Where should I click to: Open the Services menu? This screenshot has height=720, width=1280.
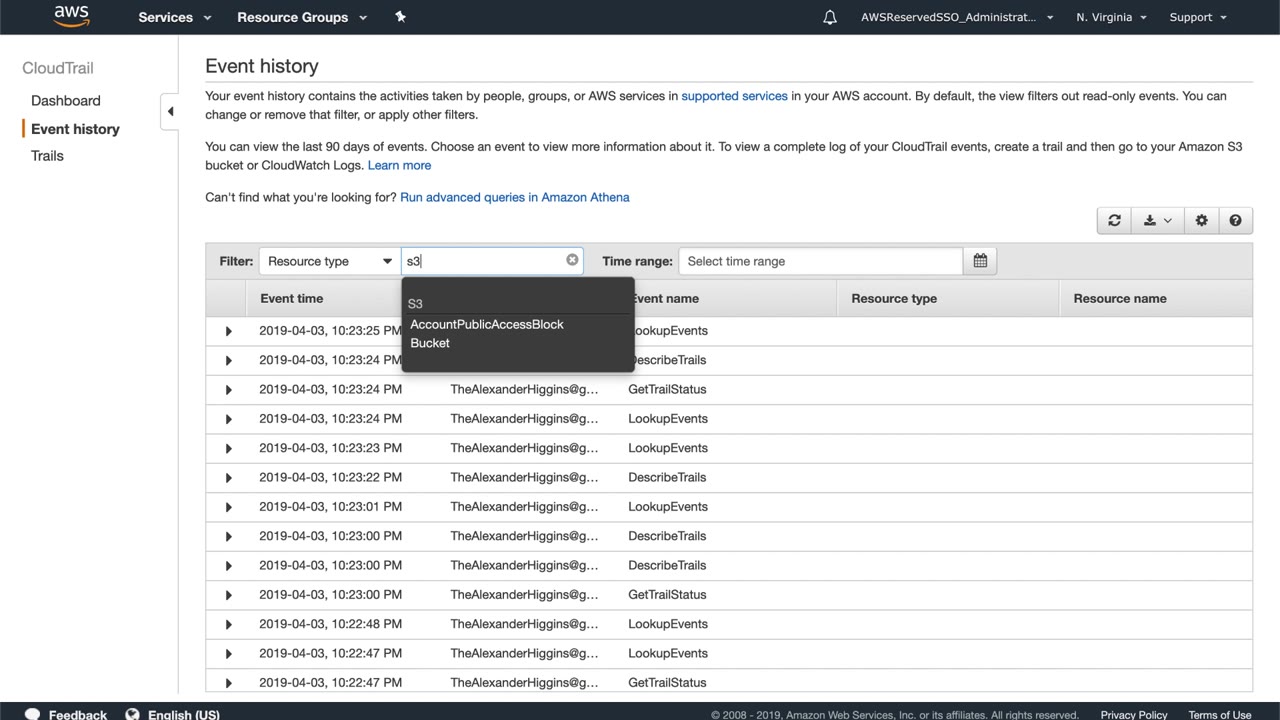point(175,17)
